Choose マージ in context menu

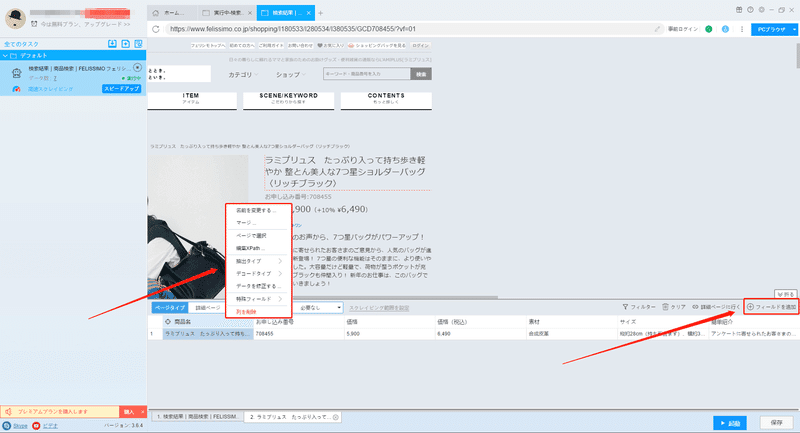(246, 223)
